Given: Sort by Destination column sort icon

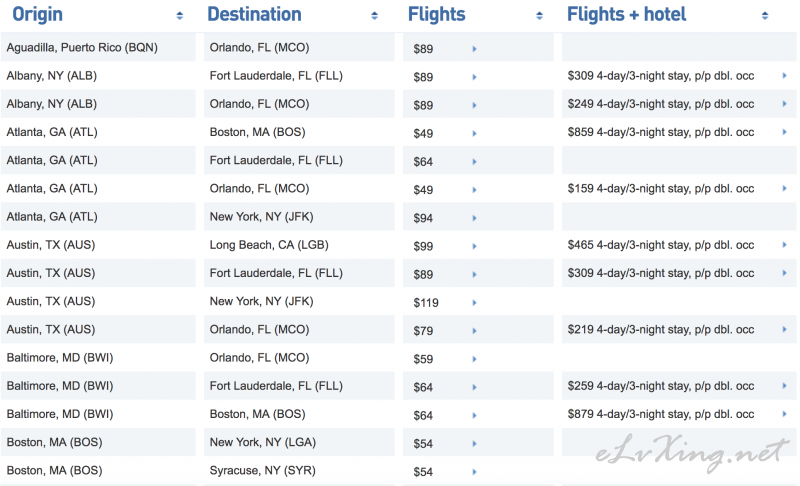Looking at the screenshot, I should point(374,16).
